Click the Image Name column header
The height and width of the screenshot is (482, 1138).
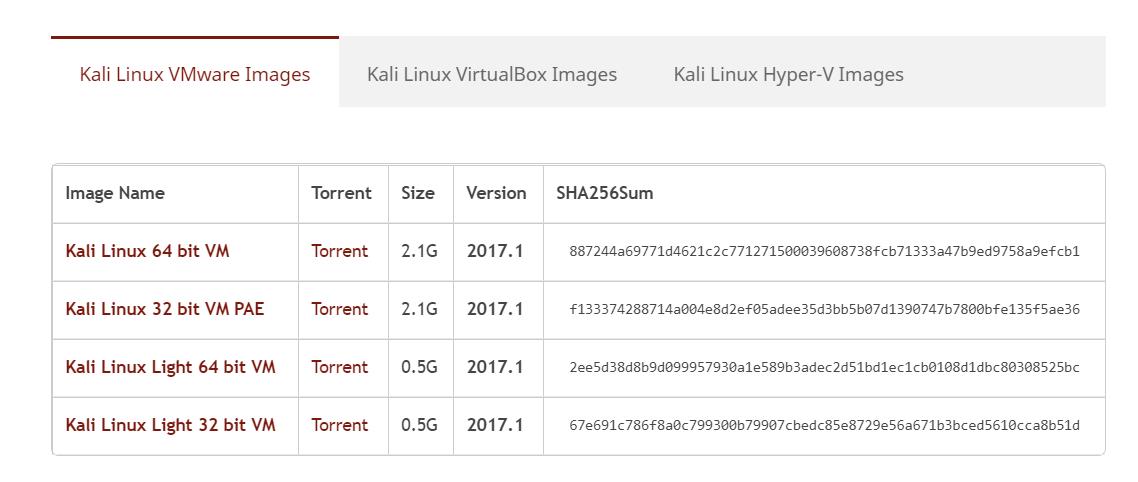click(x=115, y=193)
